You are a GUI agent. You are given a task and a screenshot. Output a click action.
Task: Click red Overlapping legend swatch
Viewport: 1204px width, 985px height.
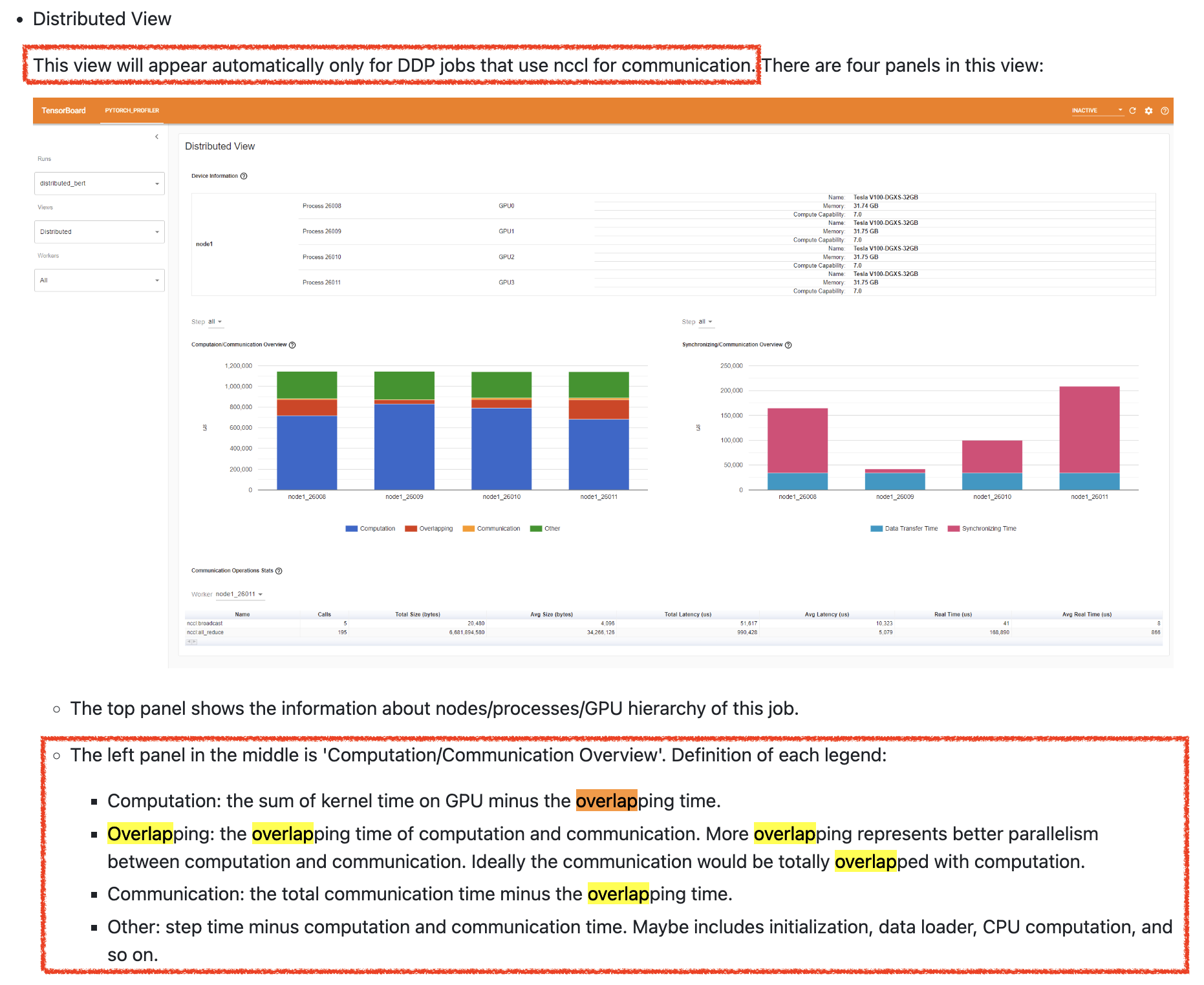point(411,529)
